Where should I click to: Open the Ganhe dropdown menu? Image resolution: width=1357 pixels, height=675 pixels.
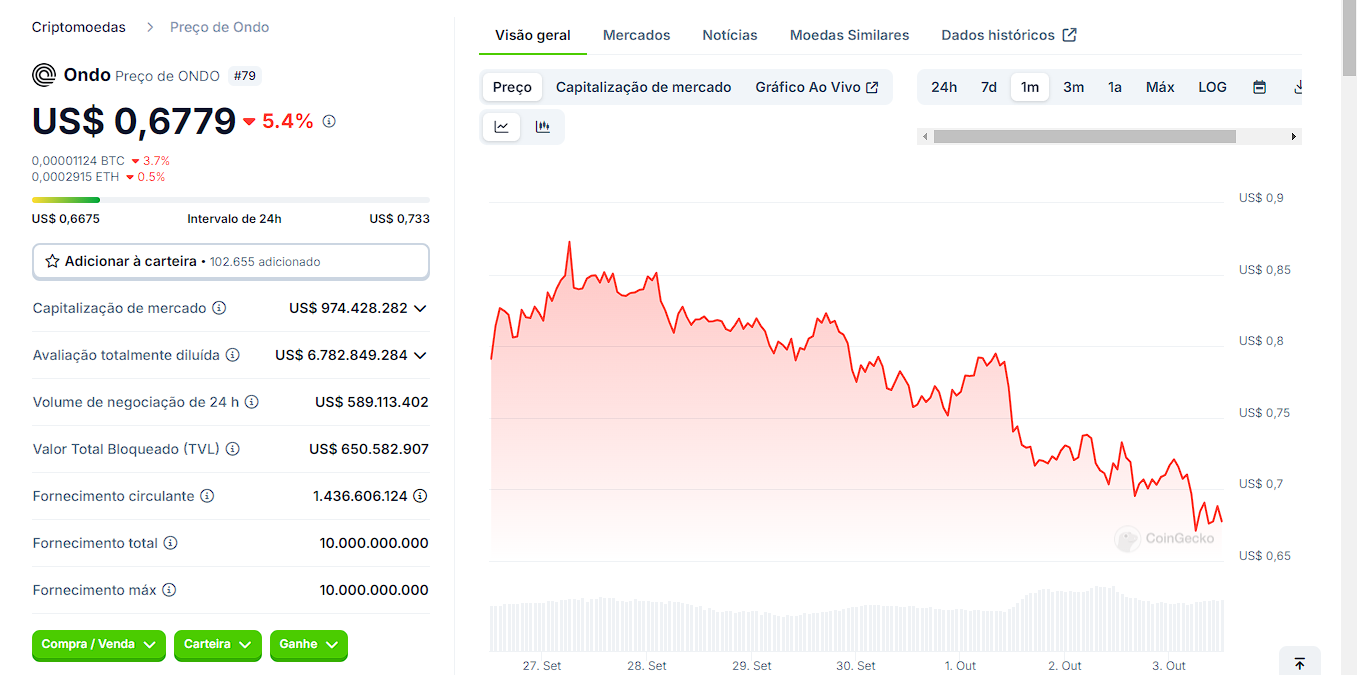point(308,645)
